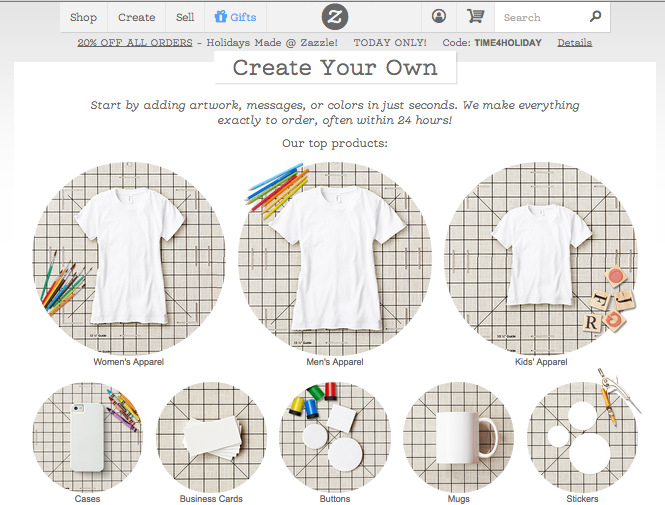665x505 pixels.
Task: Click the gift box icon
Action: tap(220, 17)
